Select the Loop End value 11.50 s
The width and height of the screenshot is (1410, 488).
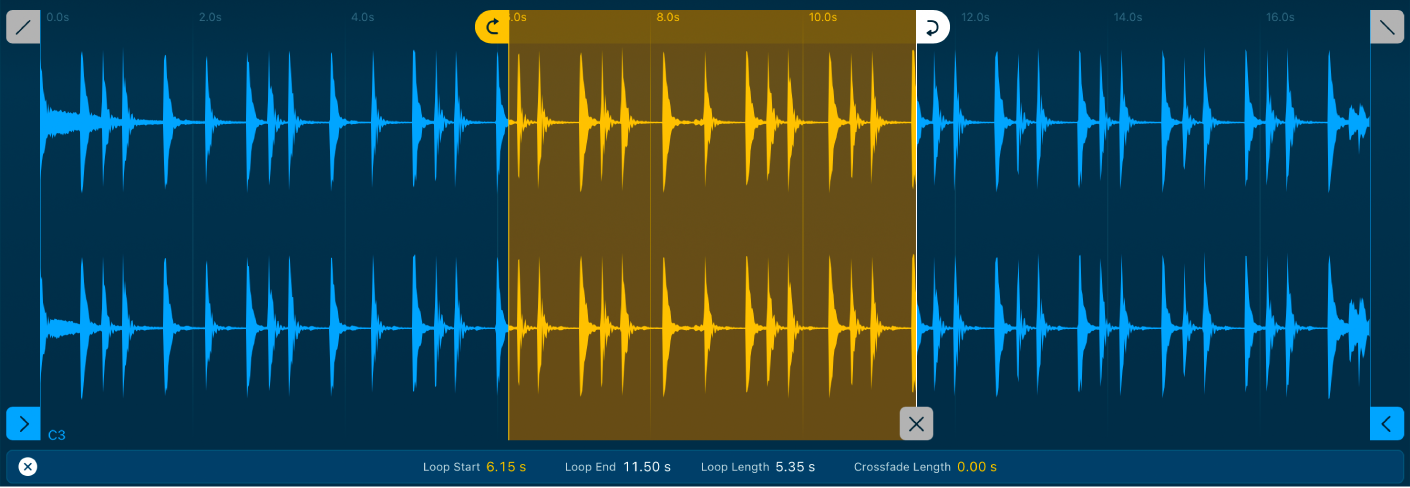tap(647, 467)
